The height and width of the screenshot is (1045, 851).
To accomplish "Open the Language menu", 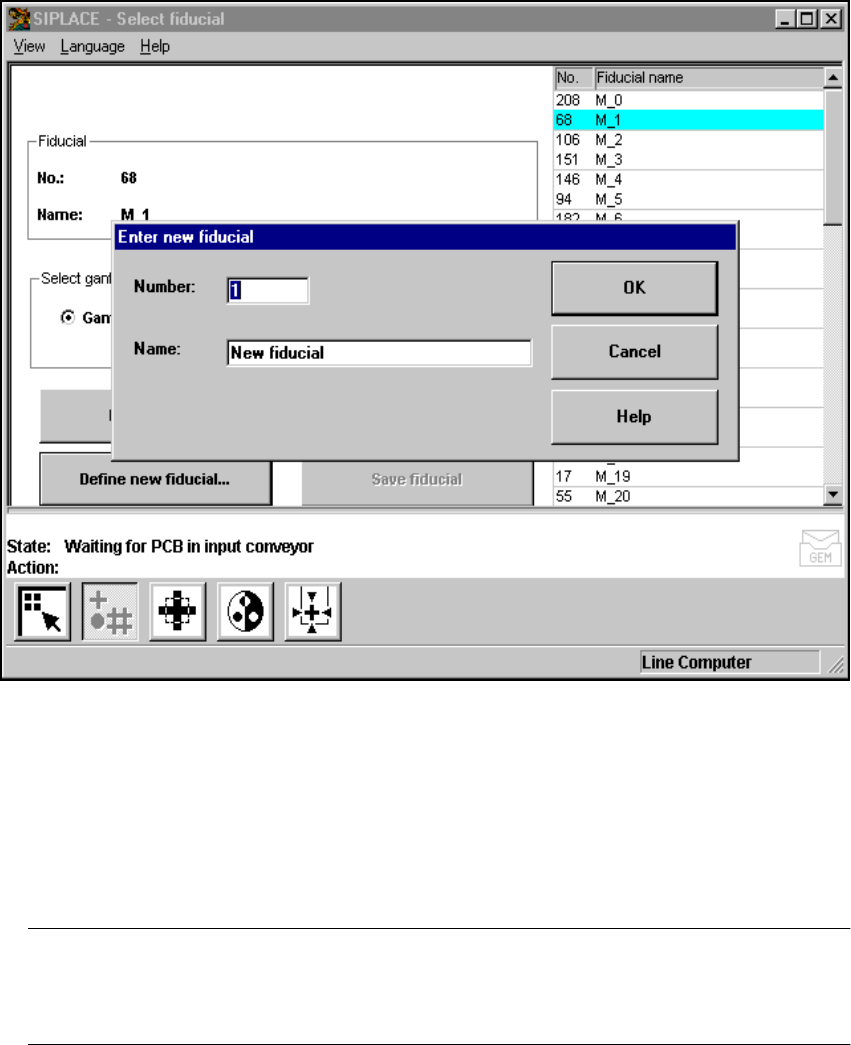I will coord(93,47).
